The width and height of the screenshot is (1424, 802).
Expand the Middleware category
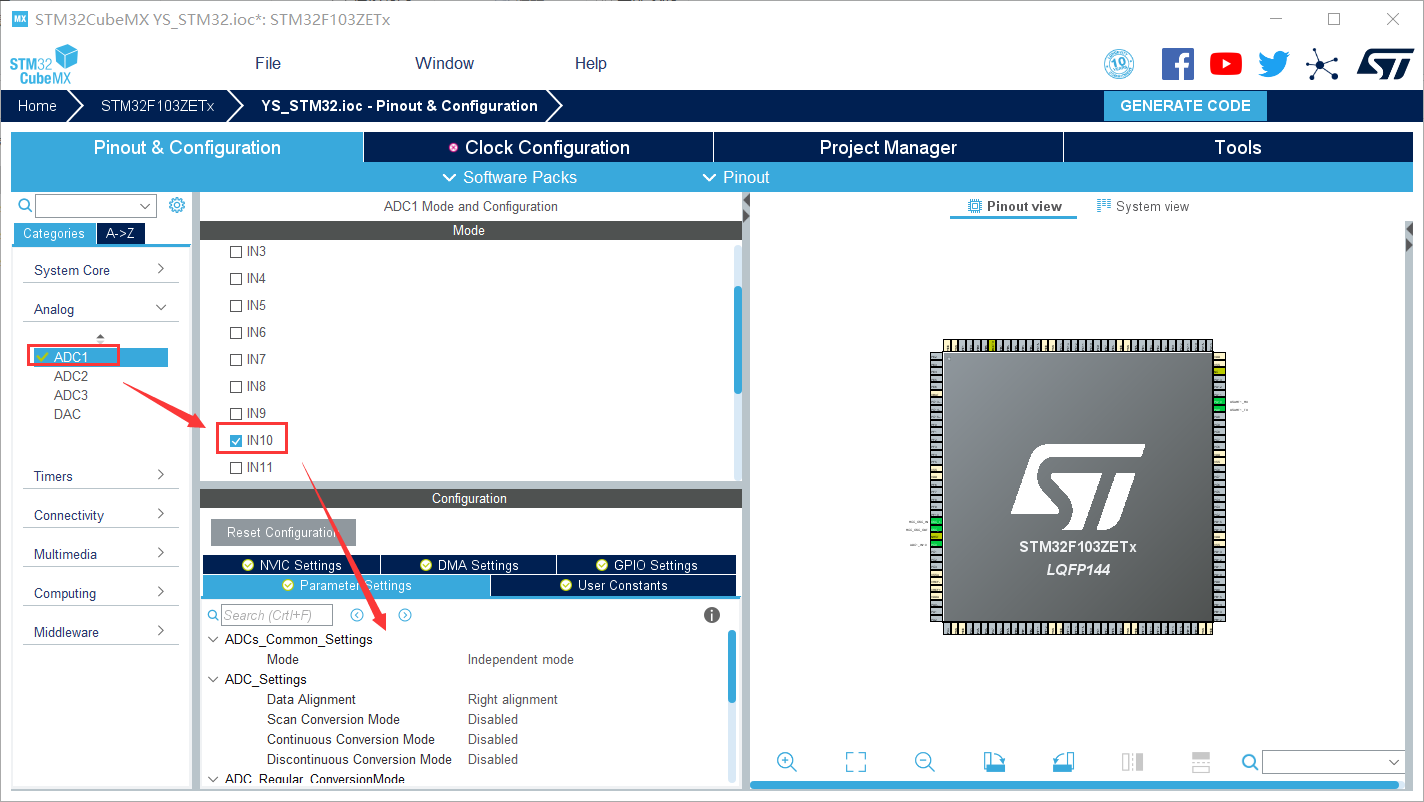click(100, 632)
